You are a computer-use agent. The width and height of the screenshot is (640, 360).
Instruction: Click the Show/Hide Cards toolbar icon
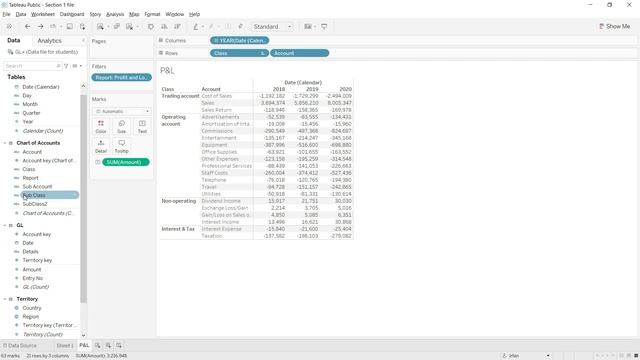pos(308,27)
